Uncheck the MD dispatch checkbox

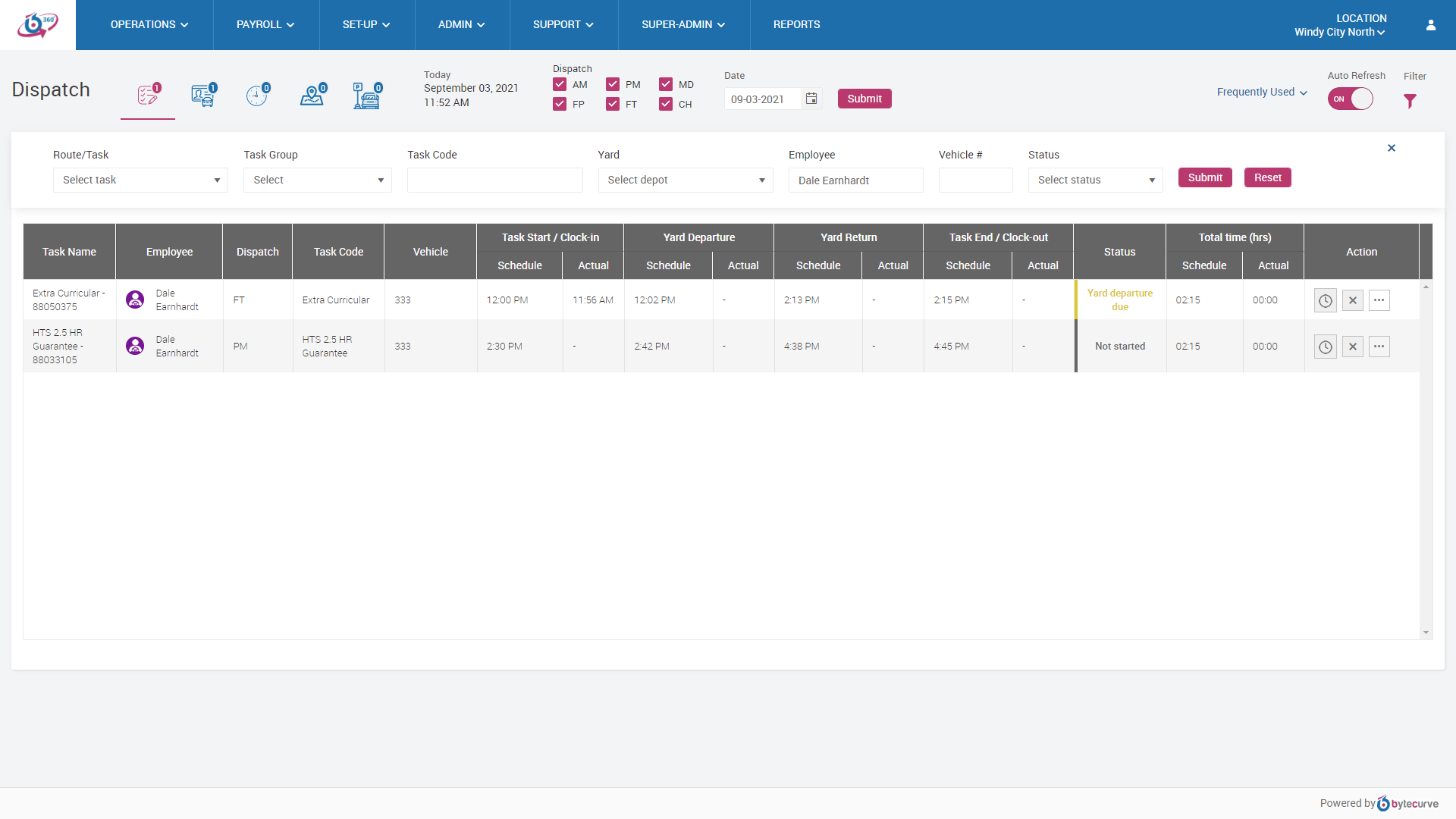click(x=666, y=84)
